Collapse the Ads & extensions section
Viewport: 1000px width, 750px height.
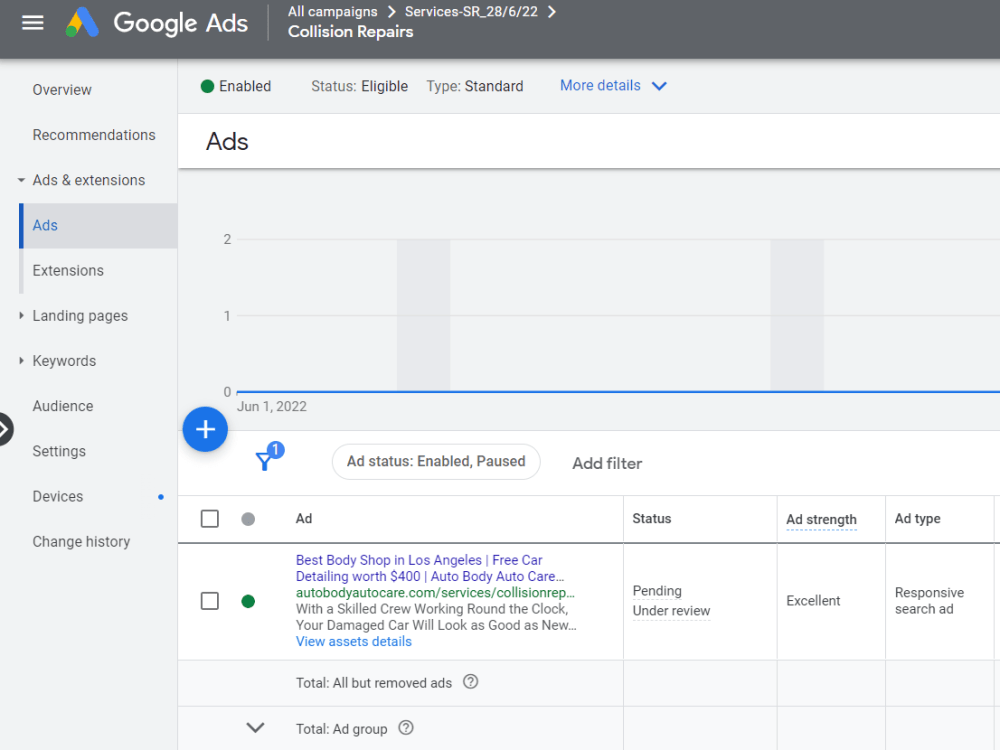[x=21, y=180]
